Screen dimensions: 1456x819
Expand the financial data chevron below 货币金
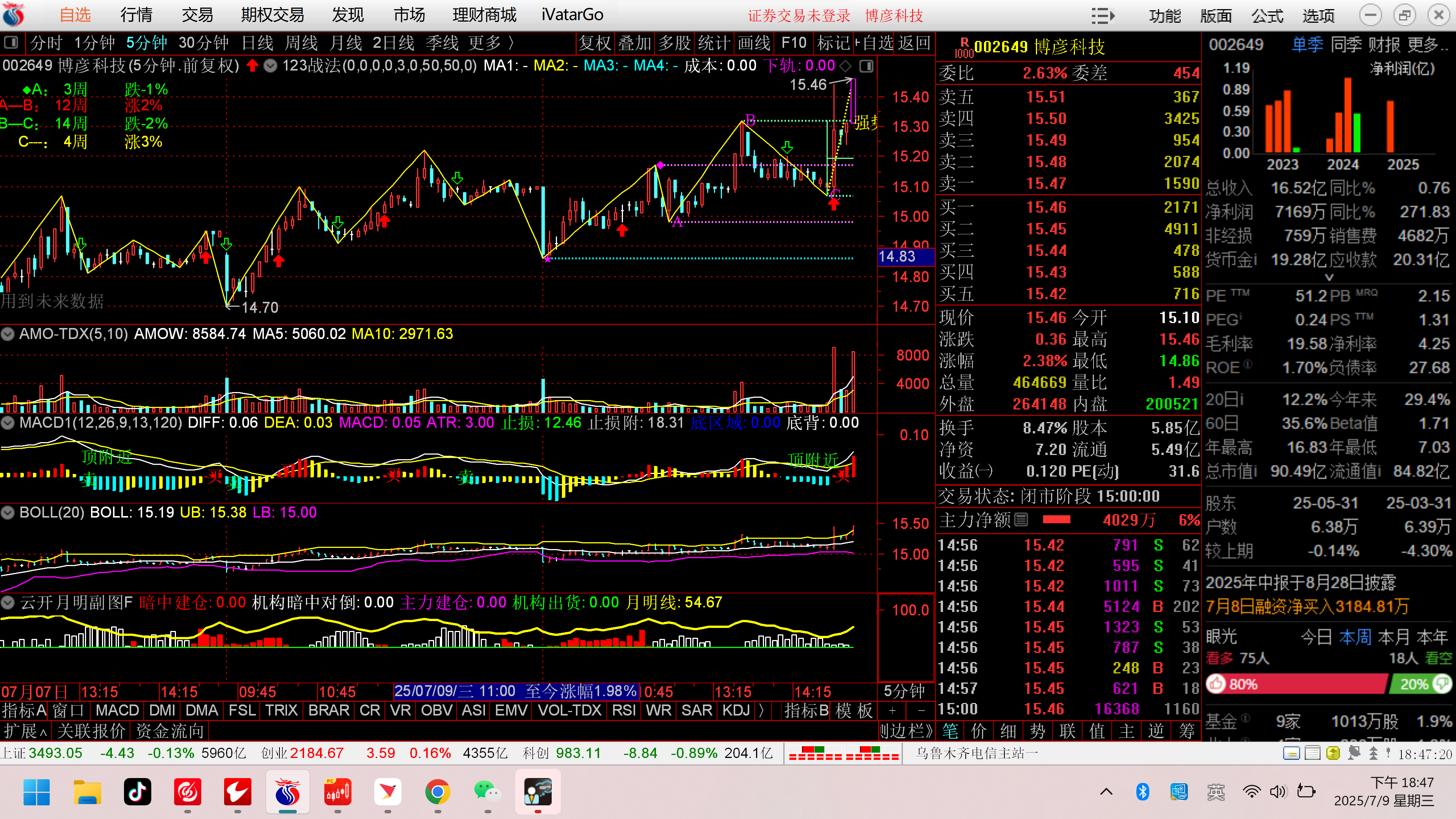coord(1329,278)
